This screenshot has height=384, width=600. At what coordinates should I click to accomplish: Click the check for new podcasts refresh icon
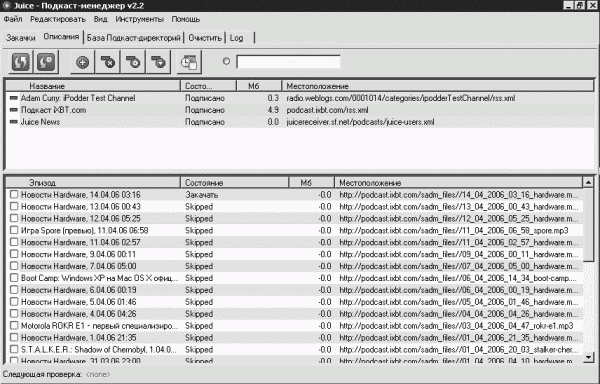(21, 62)
